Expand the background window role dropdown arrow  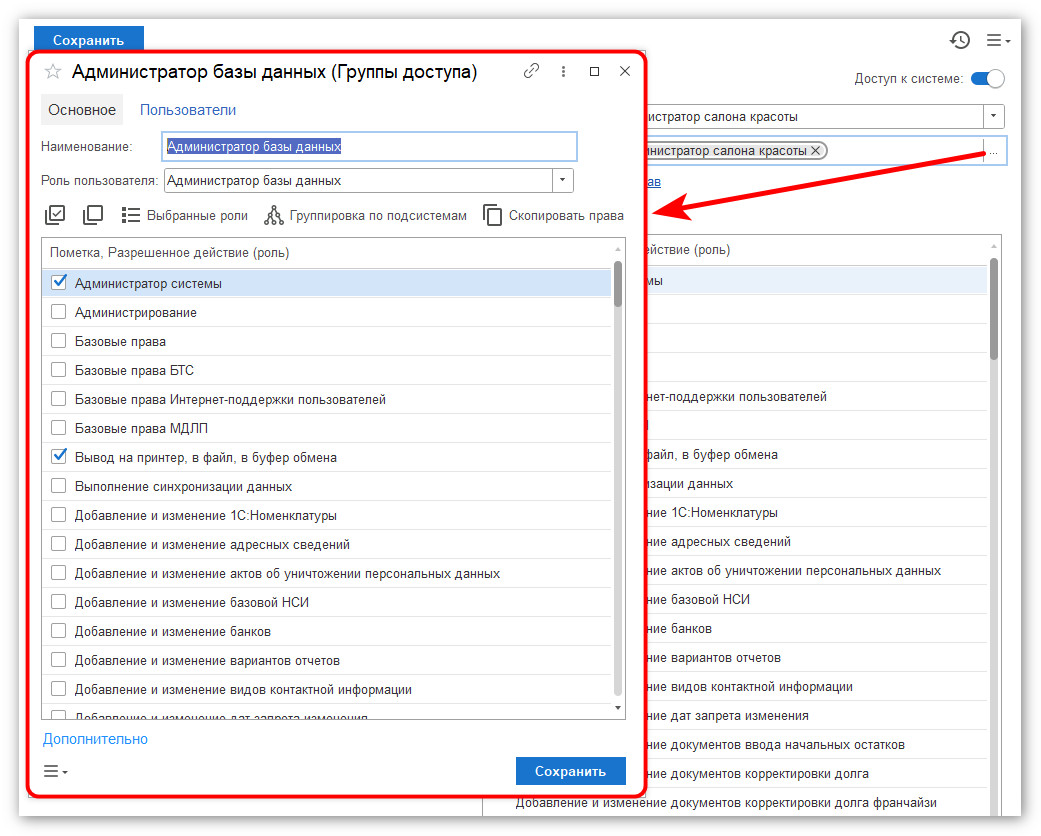point(993,116)
